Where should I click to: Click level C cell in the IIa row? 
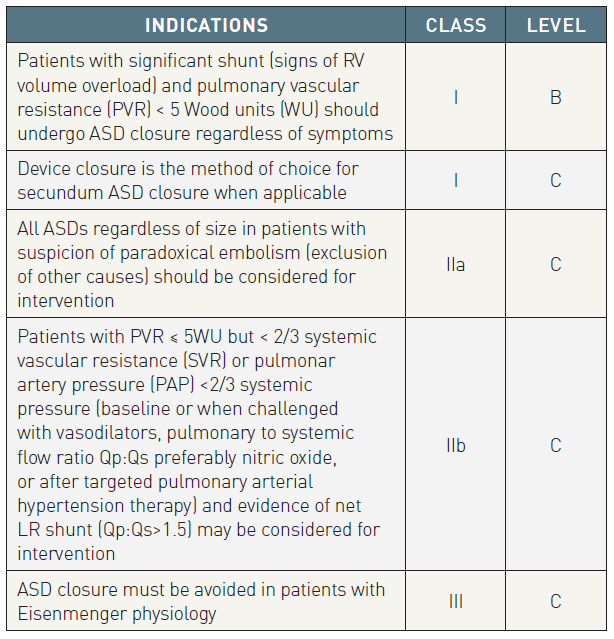[x=556, y=264]
